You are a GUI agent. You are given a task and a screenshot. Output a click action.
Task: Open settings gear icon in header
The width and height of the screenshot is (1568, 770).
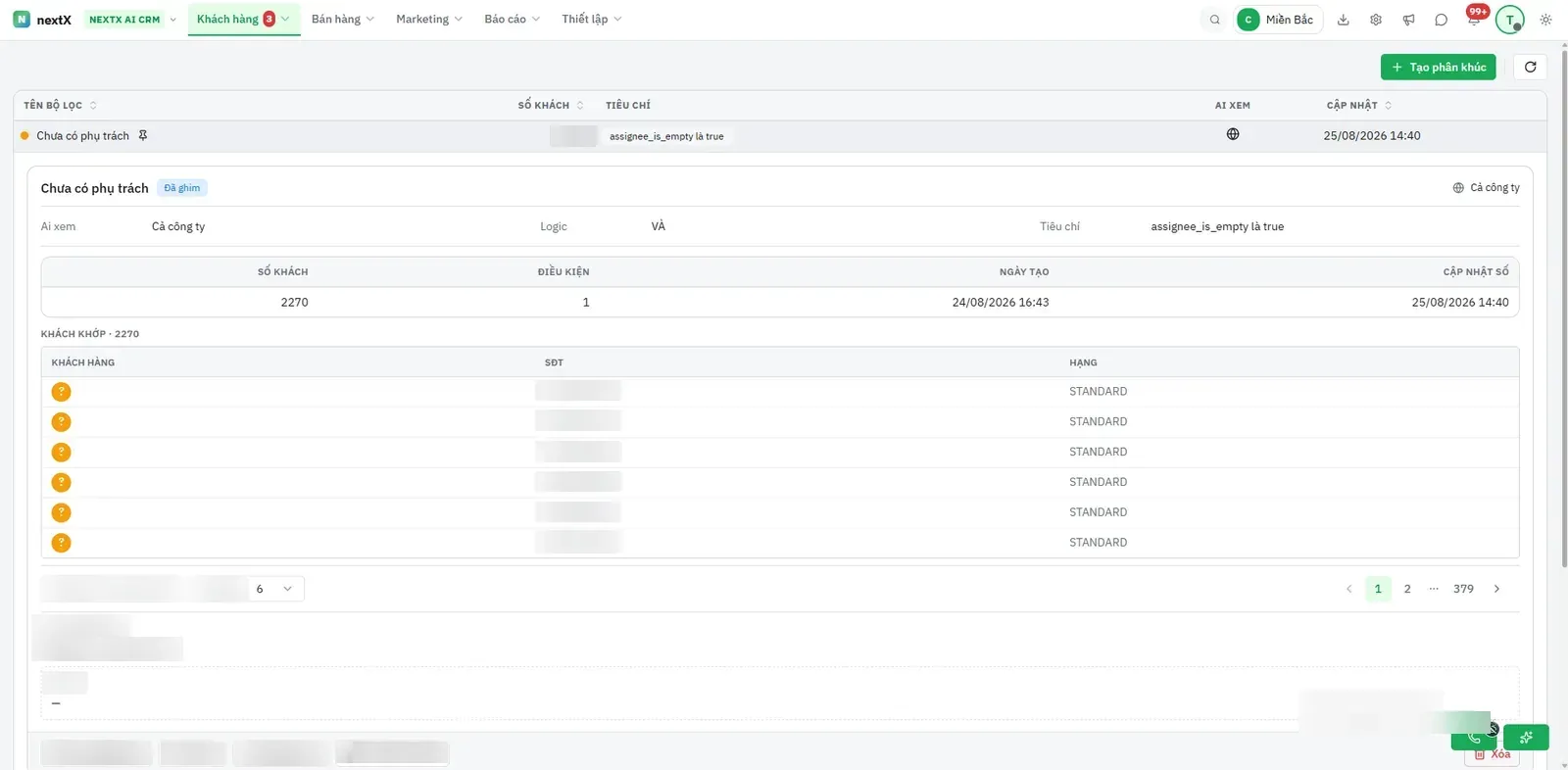[x=1376, y=20]
